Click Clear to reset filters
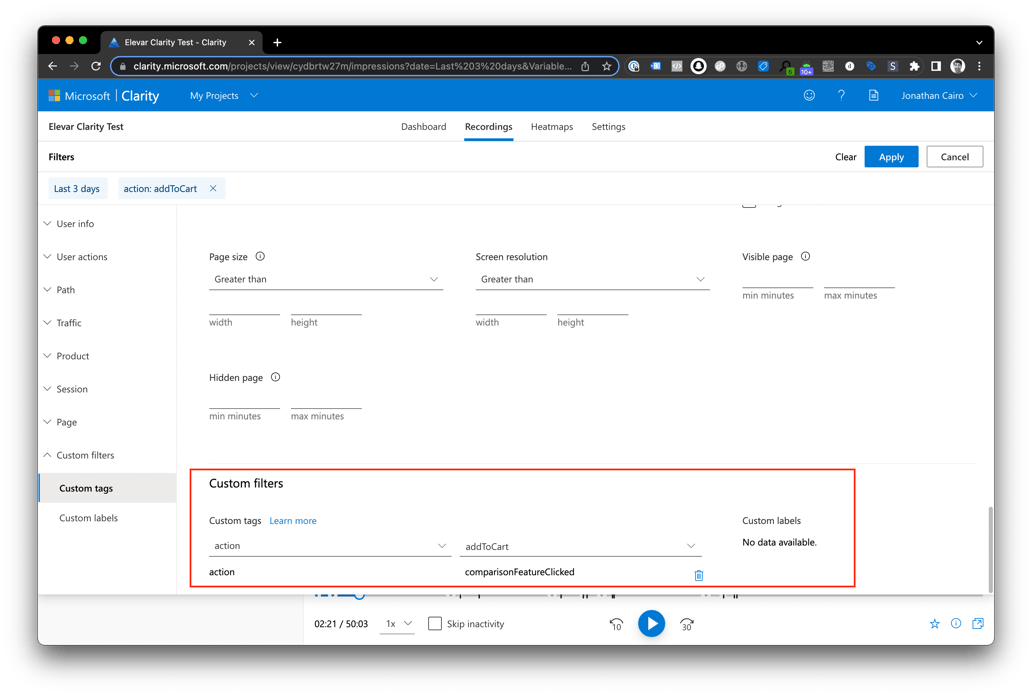Screen dimensions: 1032x695 [845, 157]
